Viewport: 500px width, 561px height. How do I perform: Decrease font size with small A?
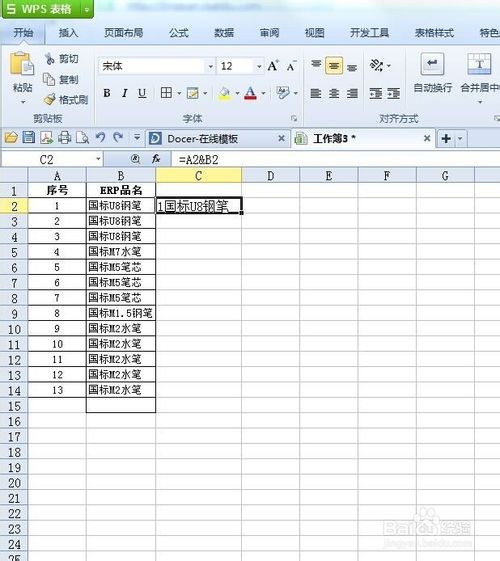click(x=291, y=66)
